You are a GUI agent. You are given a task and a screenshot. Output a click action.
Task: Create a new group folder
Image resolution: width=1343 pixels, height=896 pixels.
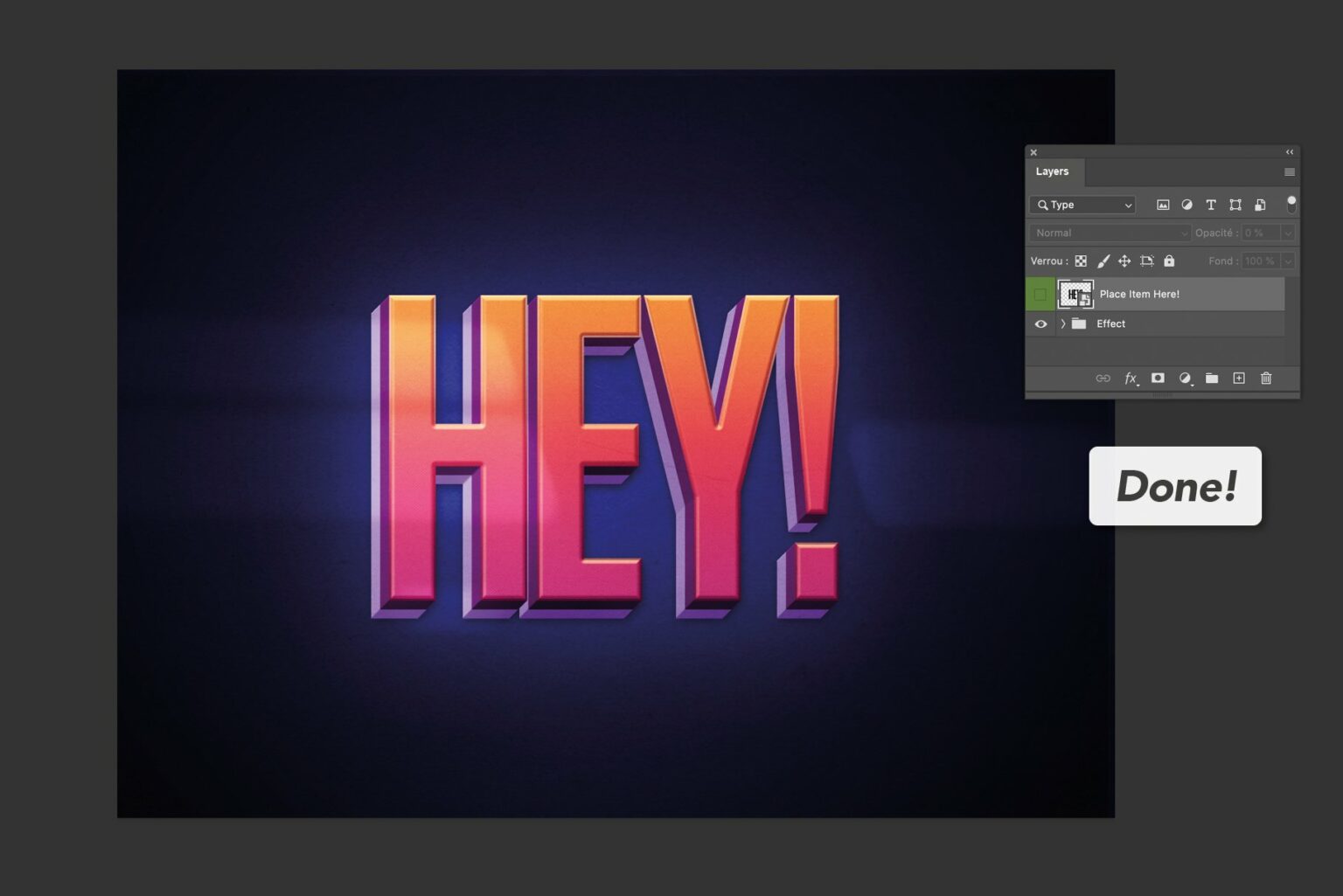point(1212,379)
